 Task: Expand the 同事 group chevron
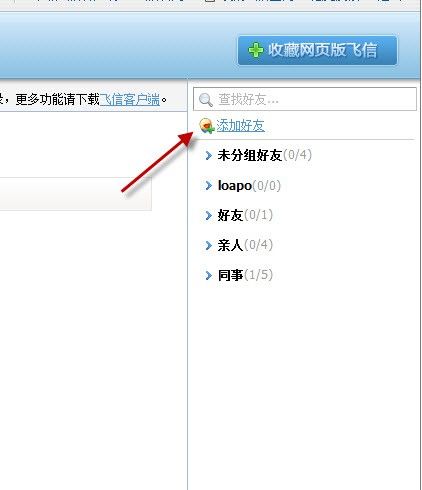(209, 275)
